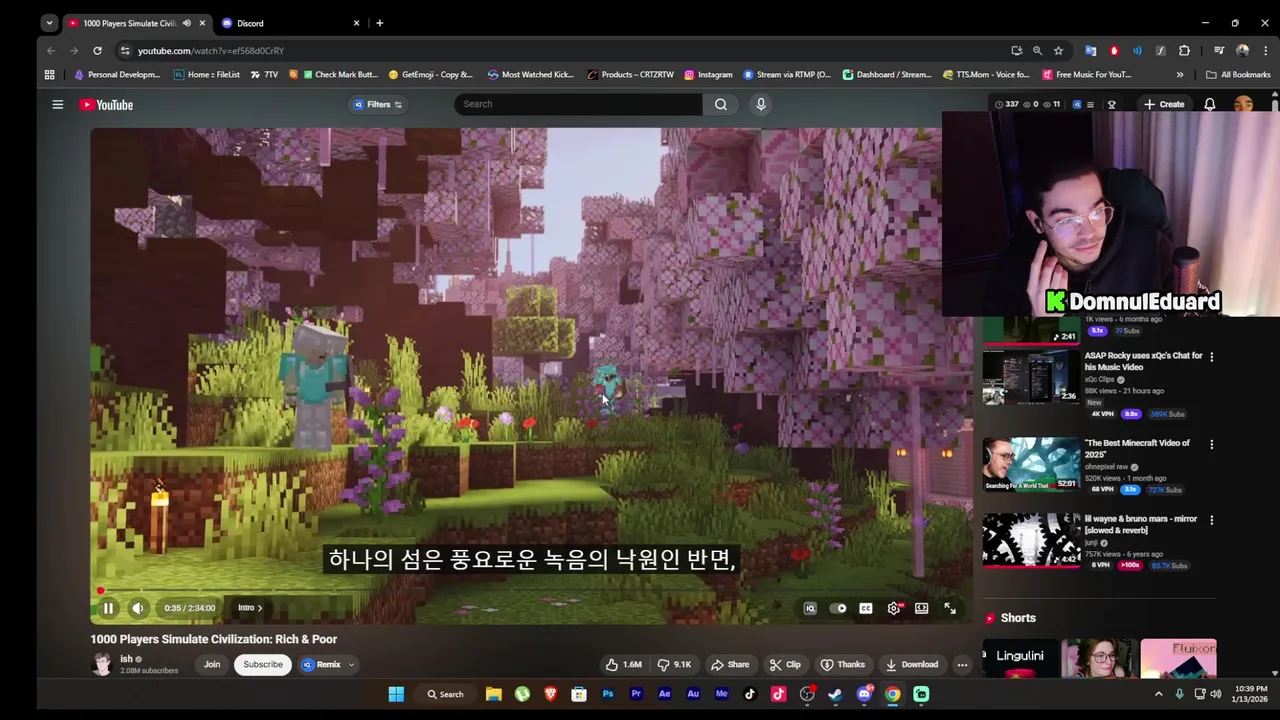The height and width of the screenshot is (720, 1280).
Task: Open the player settings gear
Action: coord(894,608)
